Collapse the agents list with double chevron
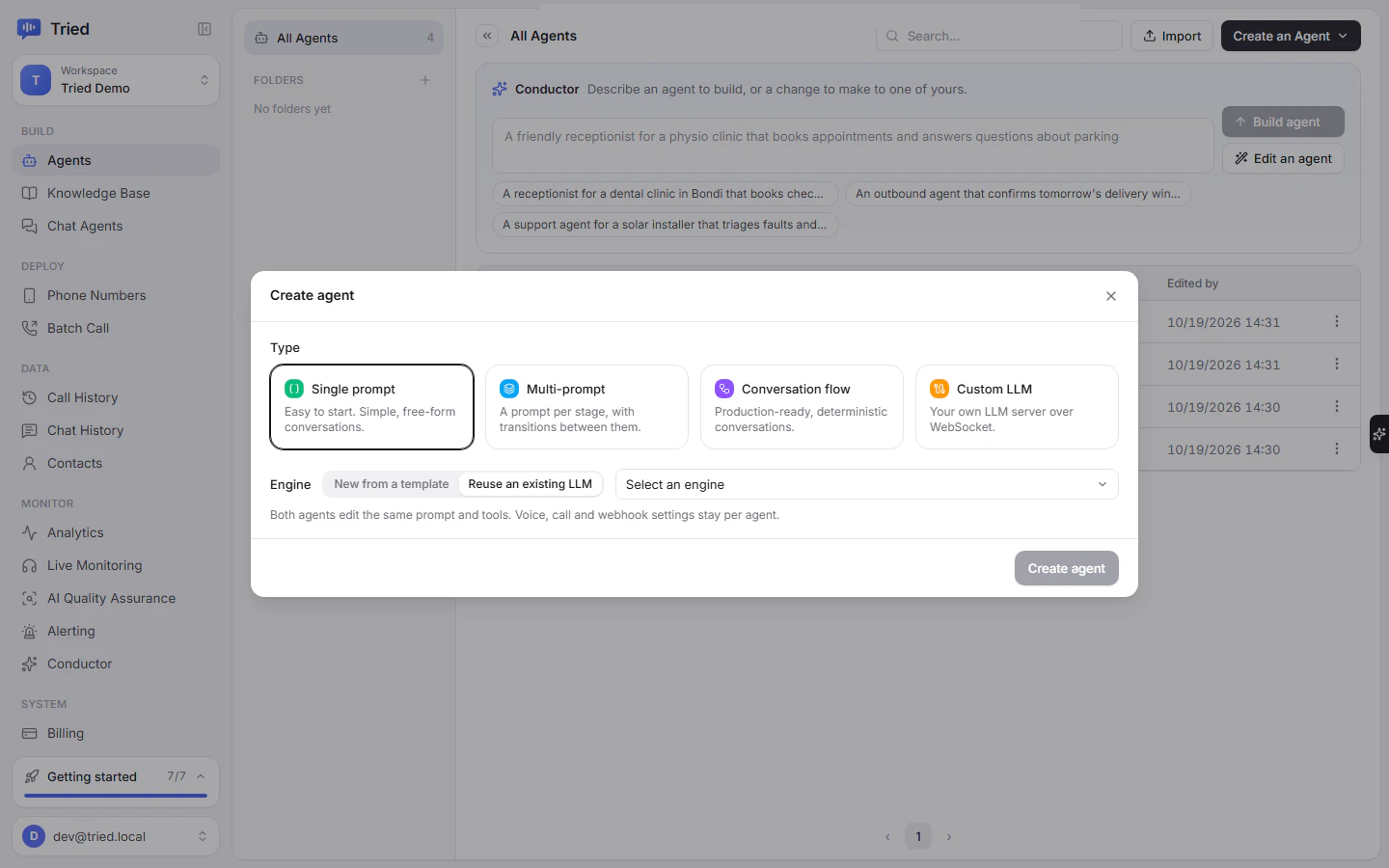1389x868 pixels. coord(488,36)
